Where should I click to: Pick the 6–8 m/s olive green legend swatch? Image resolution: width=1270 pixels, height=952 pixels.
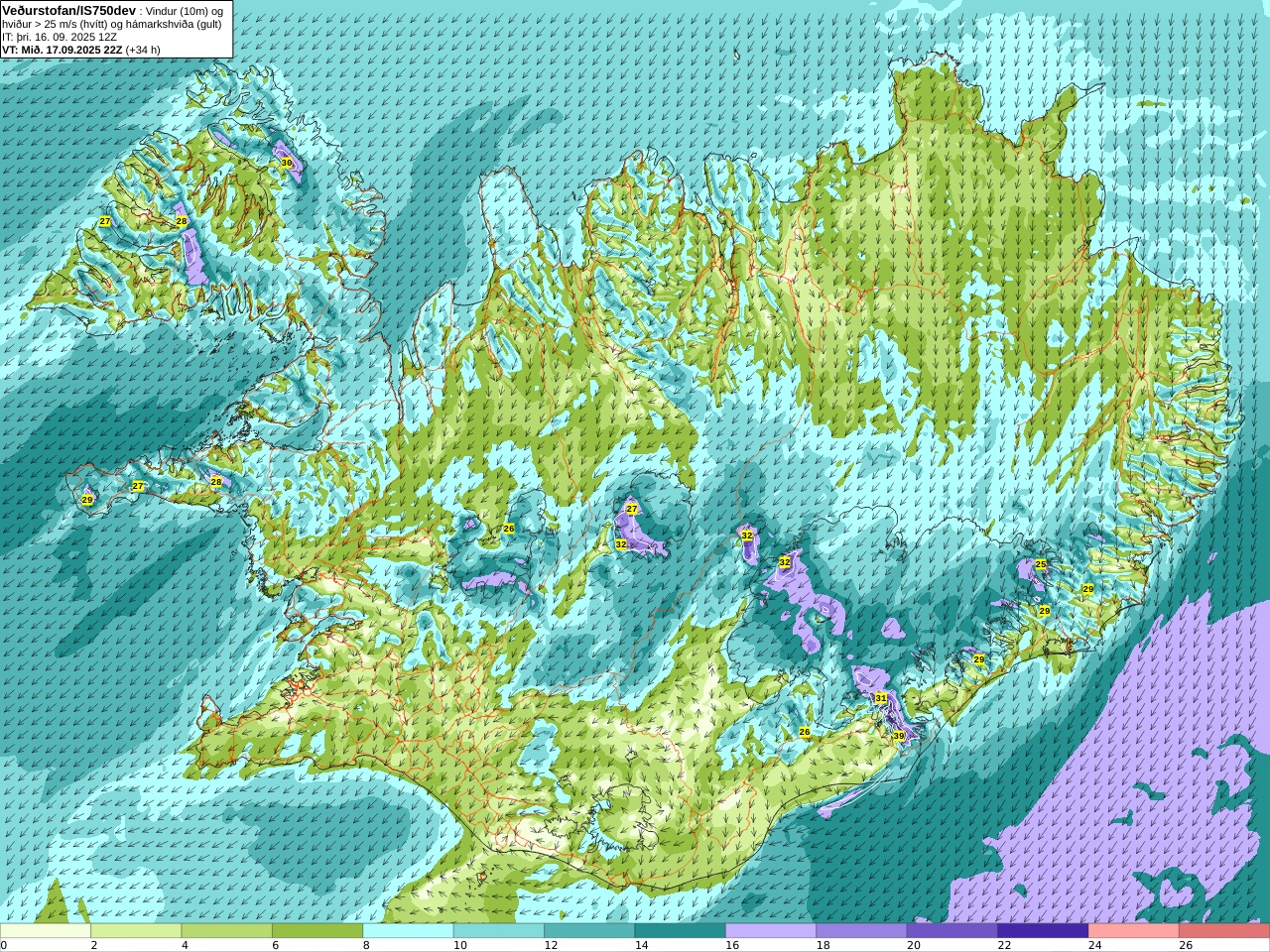[317, 931]
